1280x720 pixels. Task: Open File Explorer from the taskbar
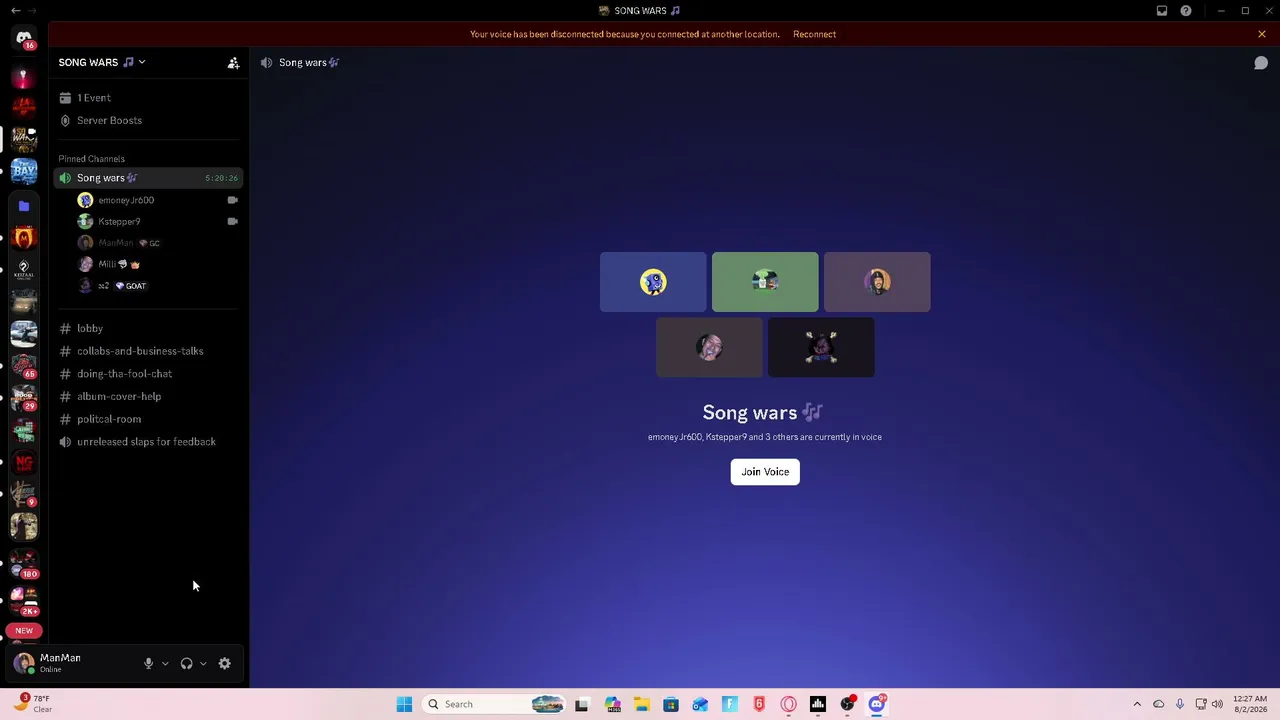[x=641, y=704]
